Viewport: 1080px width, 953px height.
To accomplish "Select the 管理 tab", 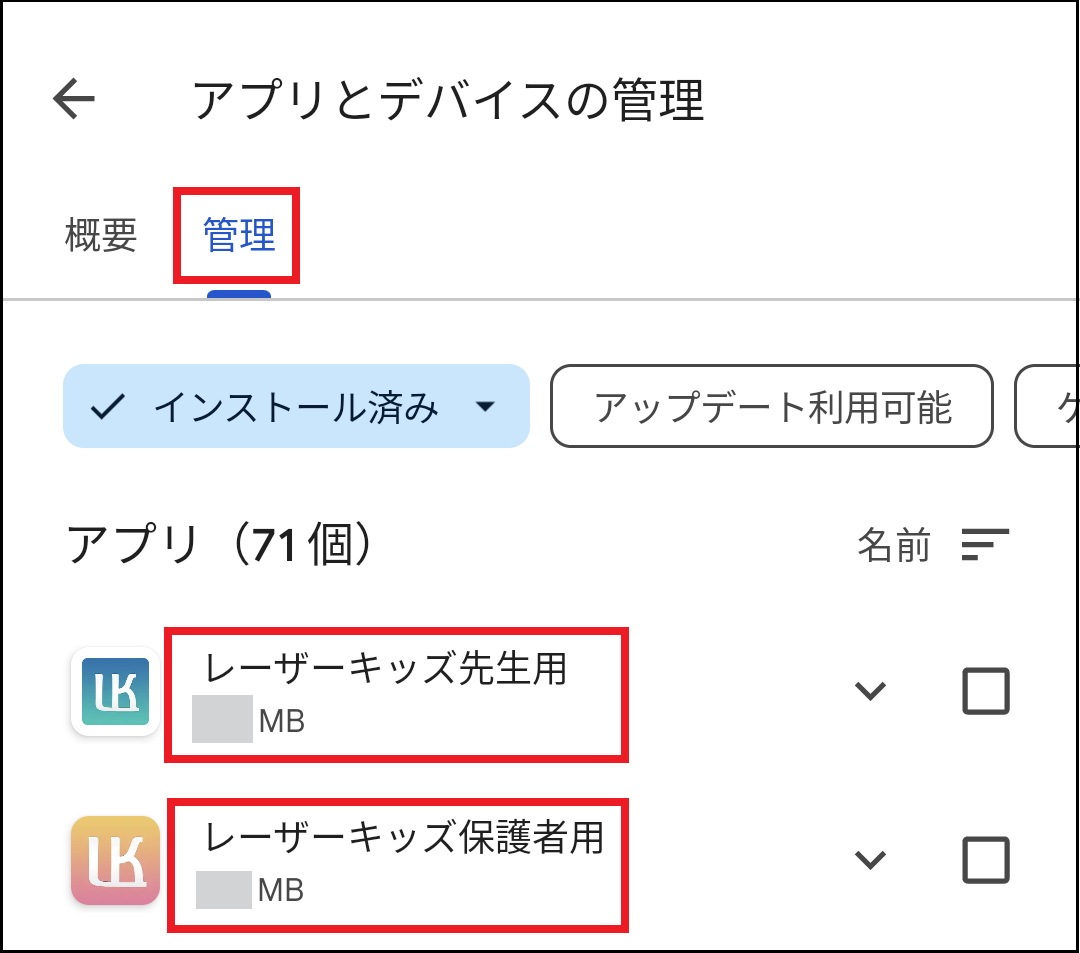I will coord(236,236).
